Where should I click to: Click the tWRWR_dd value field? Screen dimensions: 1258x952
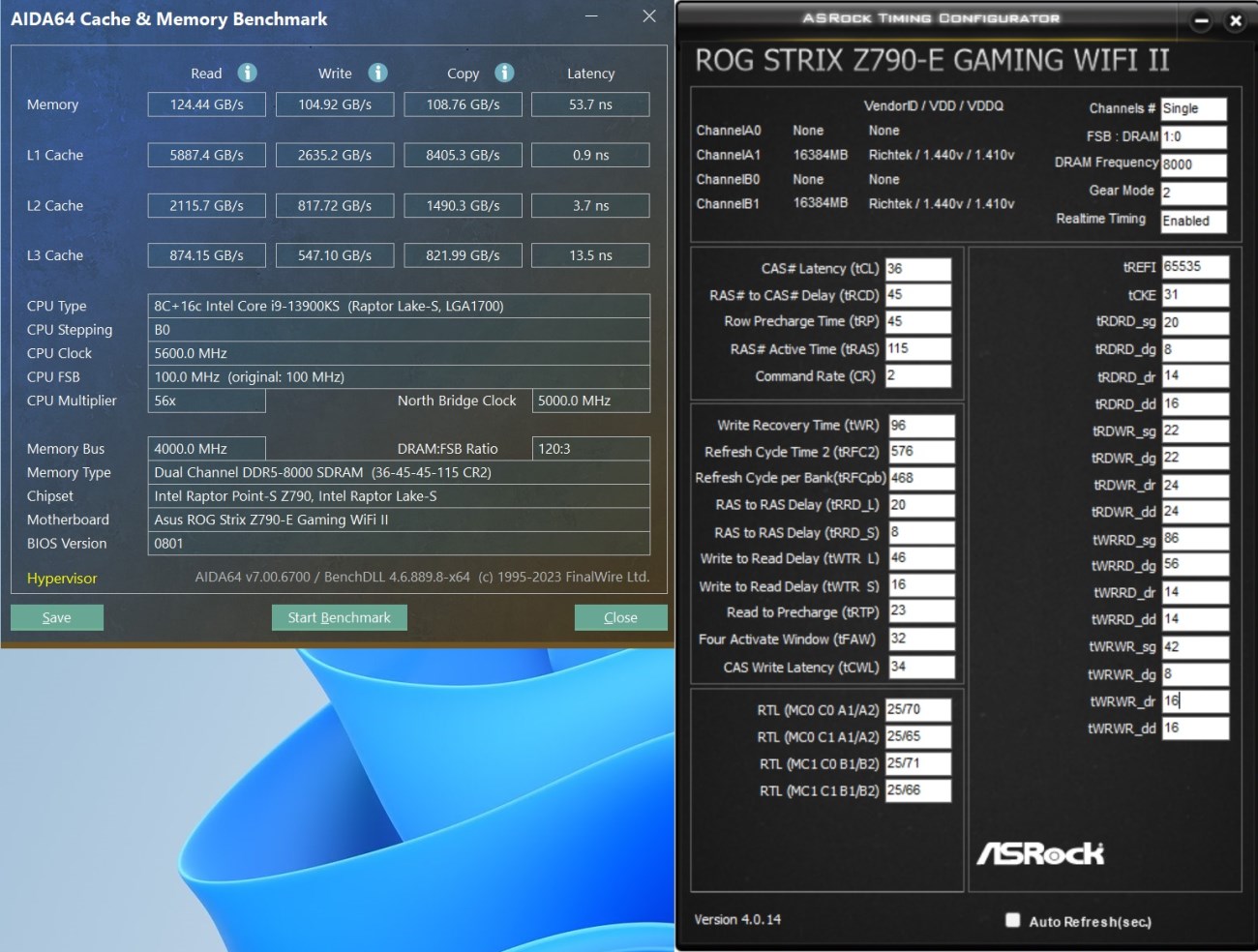pyautogui.click(x=1195, y=728)
